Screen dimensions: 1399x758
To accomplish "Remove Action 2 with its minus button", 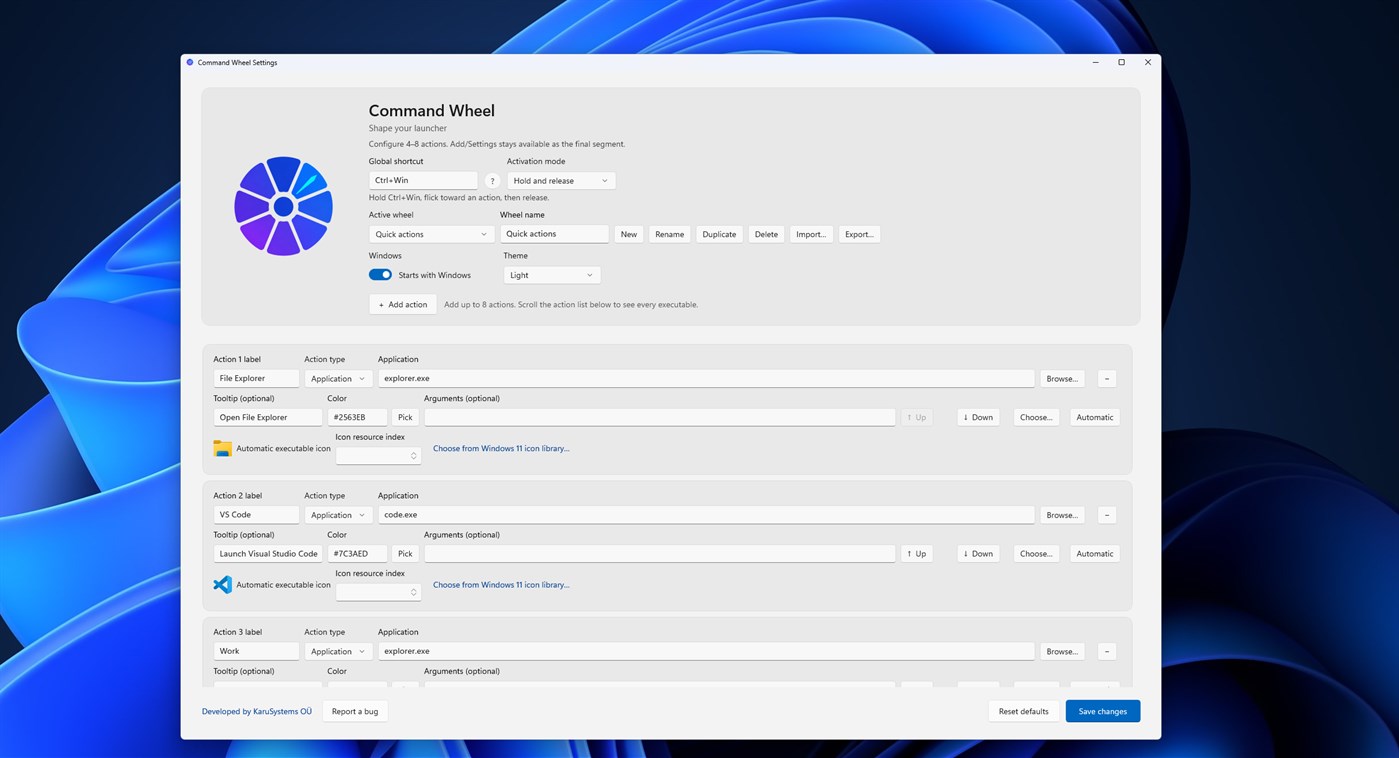I will pos(1106,515).
